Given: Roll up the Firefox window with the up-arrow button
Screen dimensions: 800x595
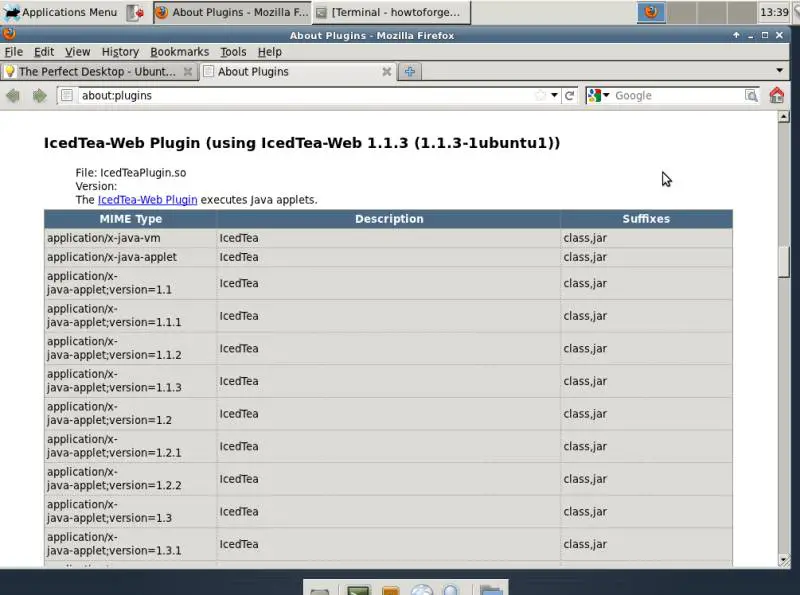Looking at the screenshot, I should point(736,35).
